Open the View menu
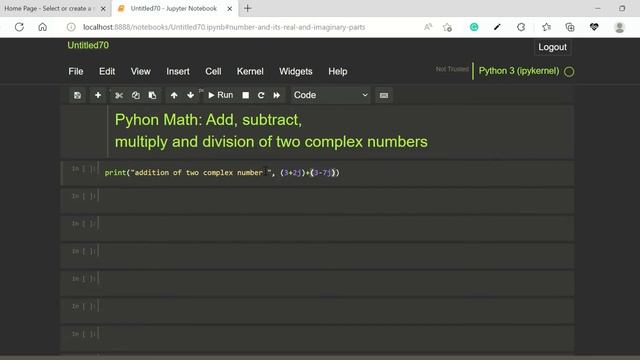 [x=141, y=71]
